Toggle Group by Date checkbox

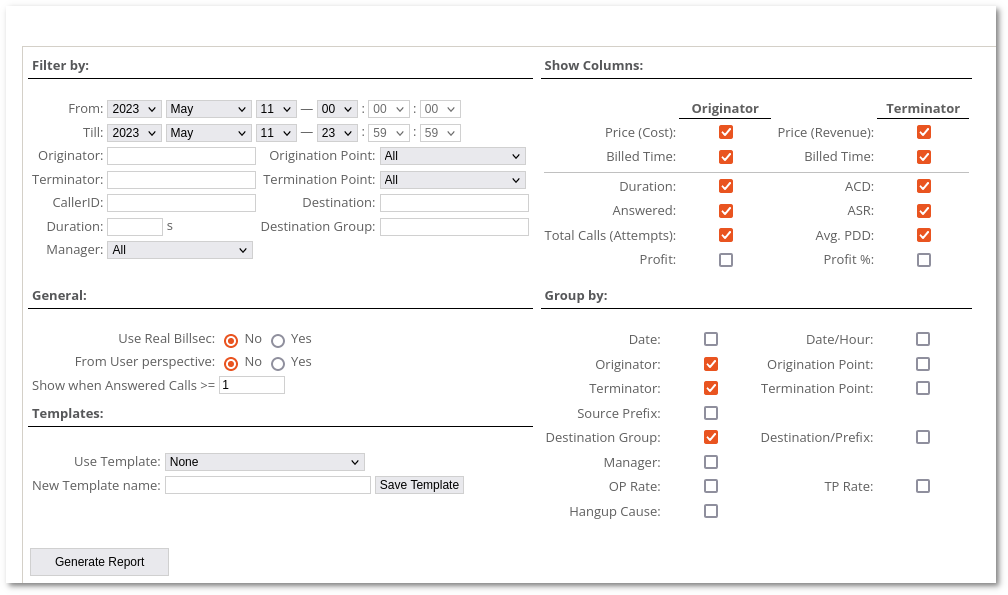(x=711, y=339)
